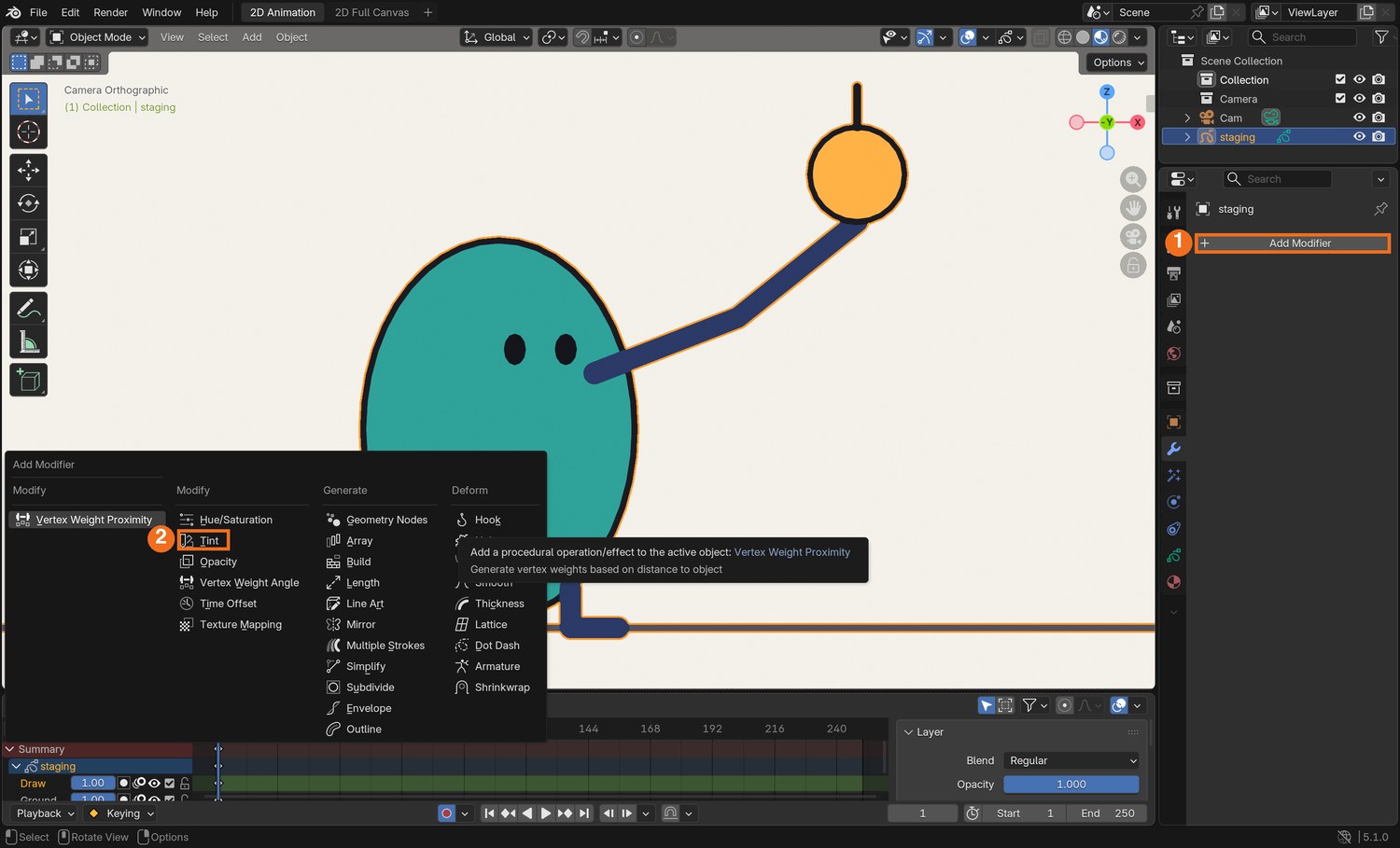The image size is (1400, 848).
Task: Play the animation forward
Action: [x=546, y=813]
